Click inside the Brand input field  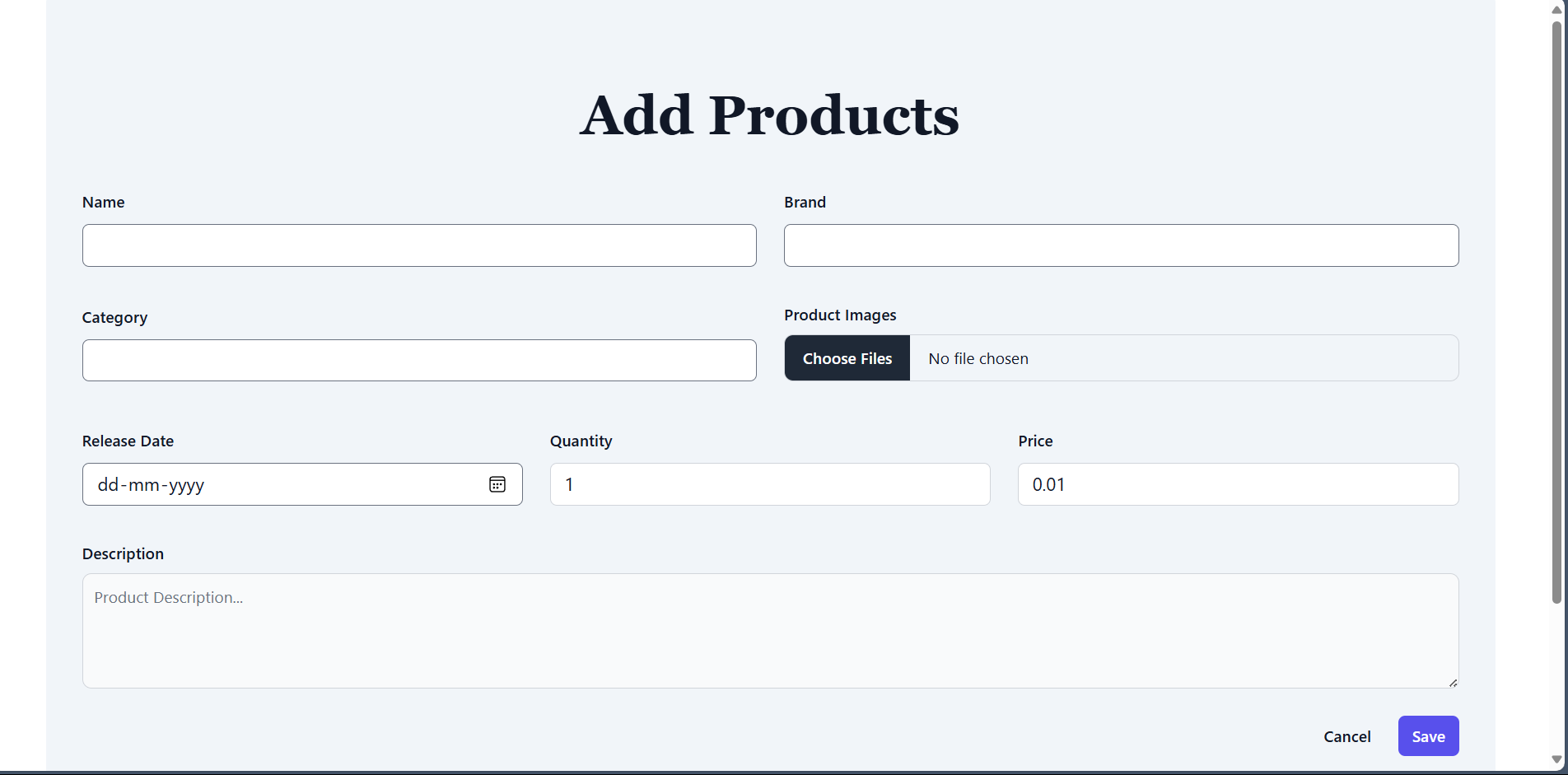(x=1121, y=245)
